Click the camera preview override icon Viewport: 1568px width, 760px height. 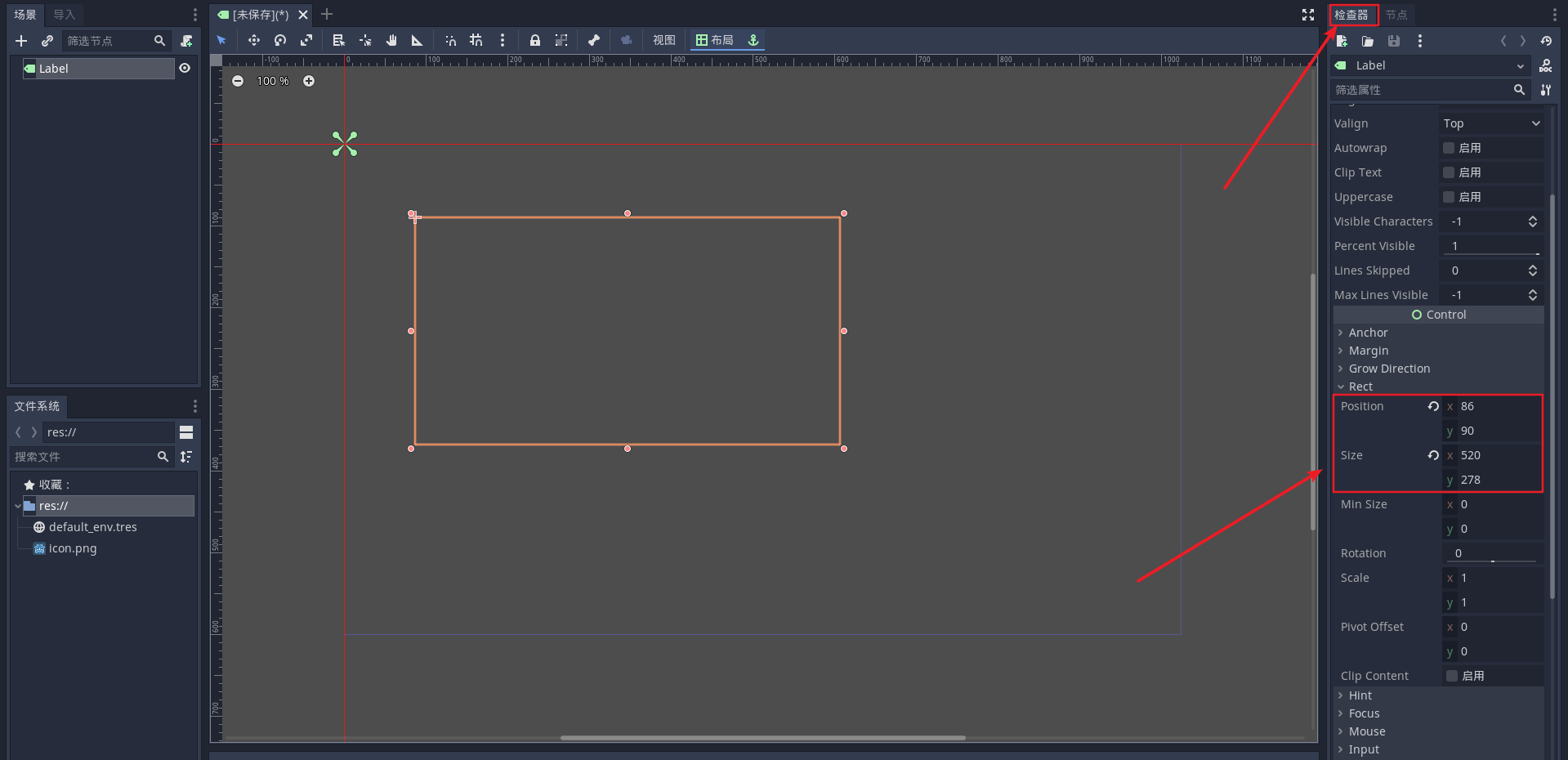(627, 40)
